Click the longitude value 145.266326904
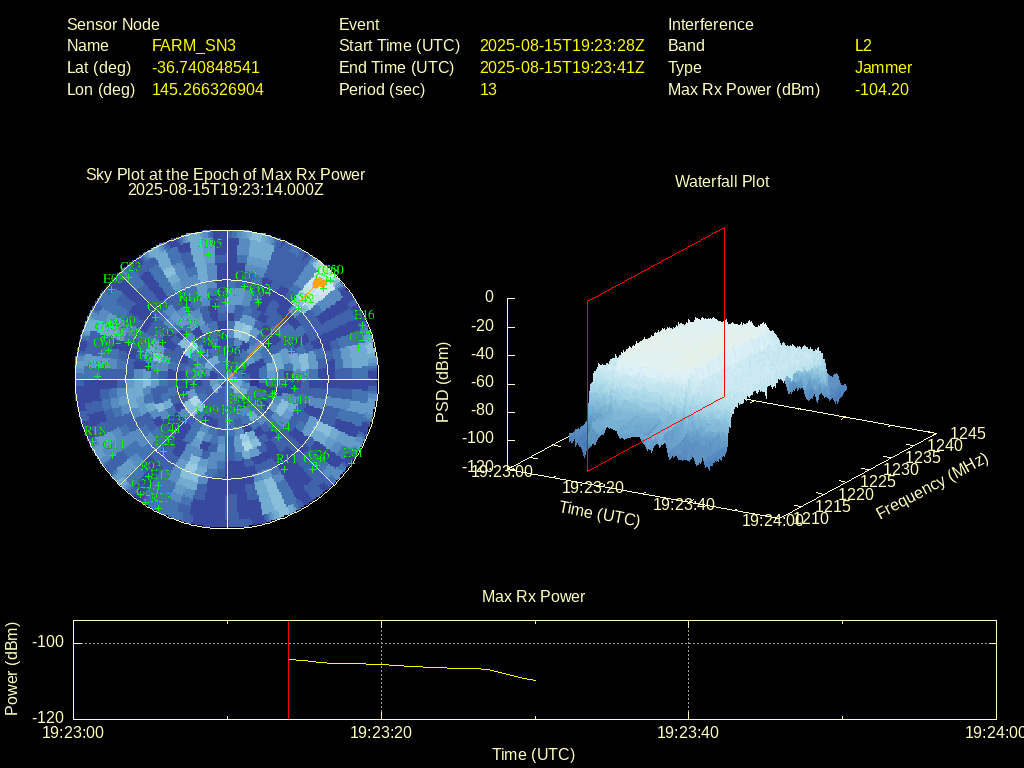 pos(208,89)
